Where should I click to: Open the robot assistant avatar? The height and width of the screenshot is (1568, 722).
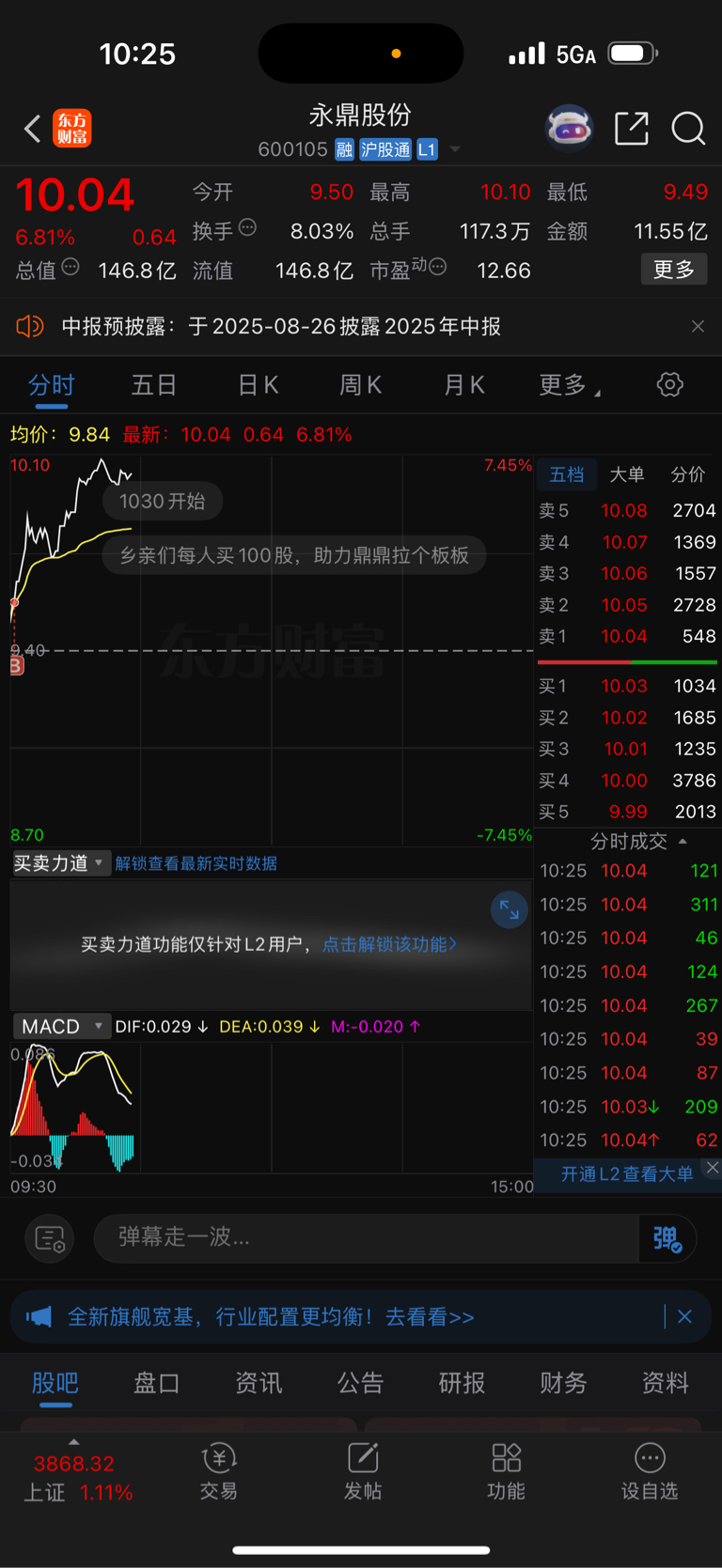(570, 128)
